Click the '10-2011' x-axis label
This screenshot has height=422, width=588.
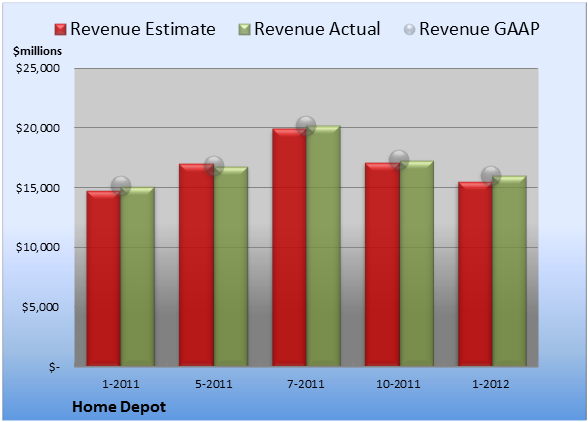(x=398, y=384)
